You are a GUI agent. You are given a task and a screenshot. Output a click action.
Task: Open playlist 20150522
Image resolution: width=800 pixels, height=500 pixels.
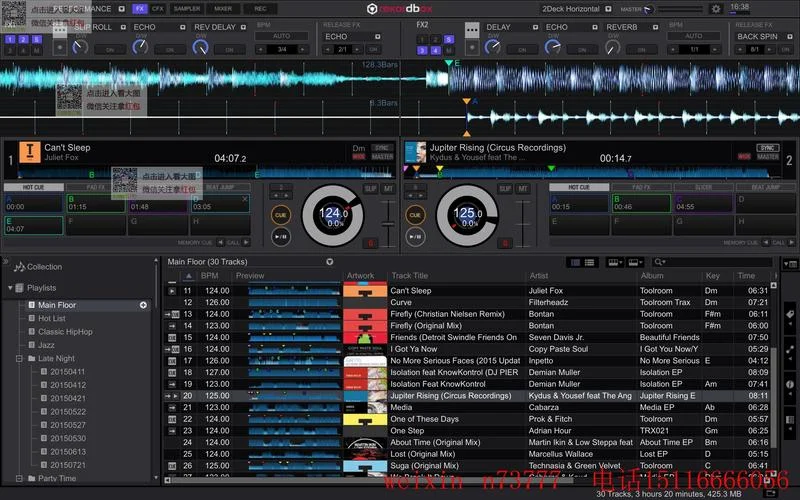coord(68,412)
